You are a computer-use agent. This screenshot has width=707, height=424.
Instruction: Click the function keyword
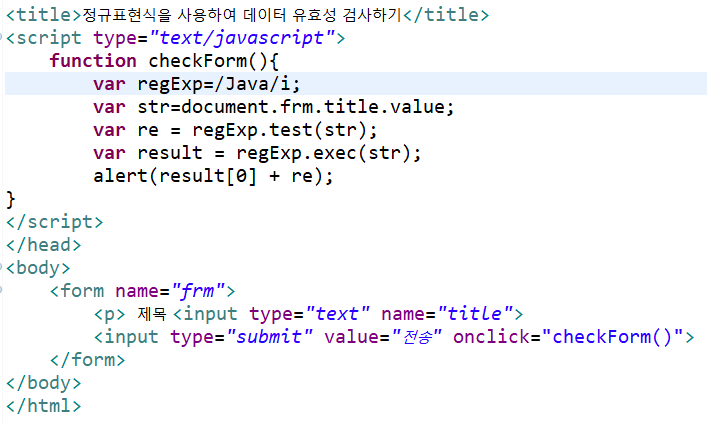pyautogui.click(x=93, y=61)
